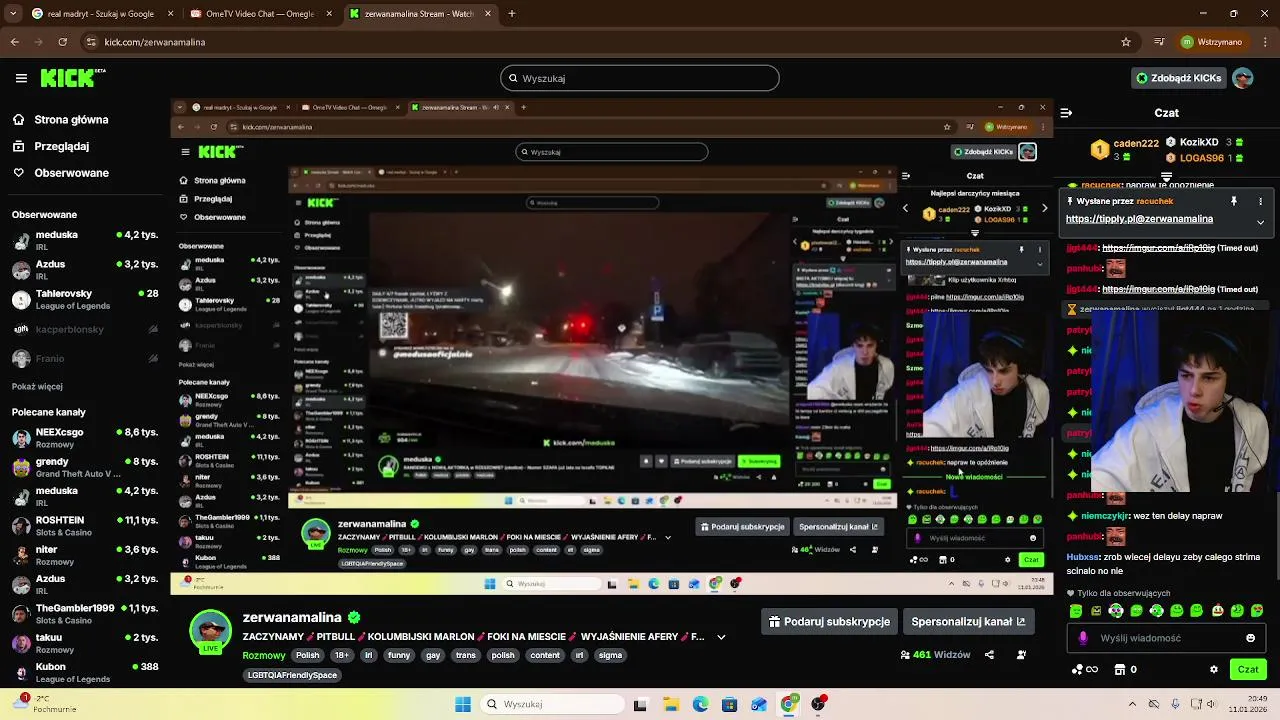Open the hamburger menu beside Kick logo
Image resolution: width=1280 pixels, height=720 pixels.
(x=21, y=78)
